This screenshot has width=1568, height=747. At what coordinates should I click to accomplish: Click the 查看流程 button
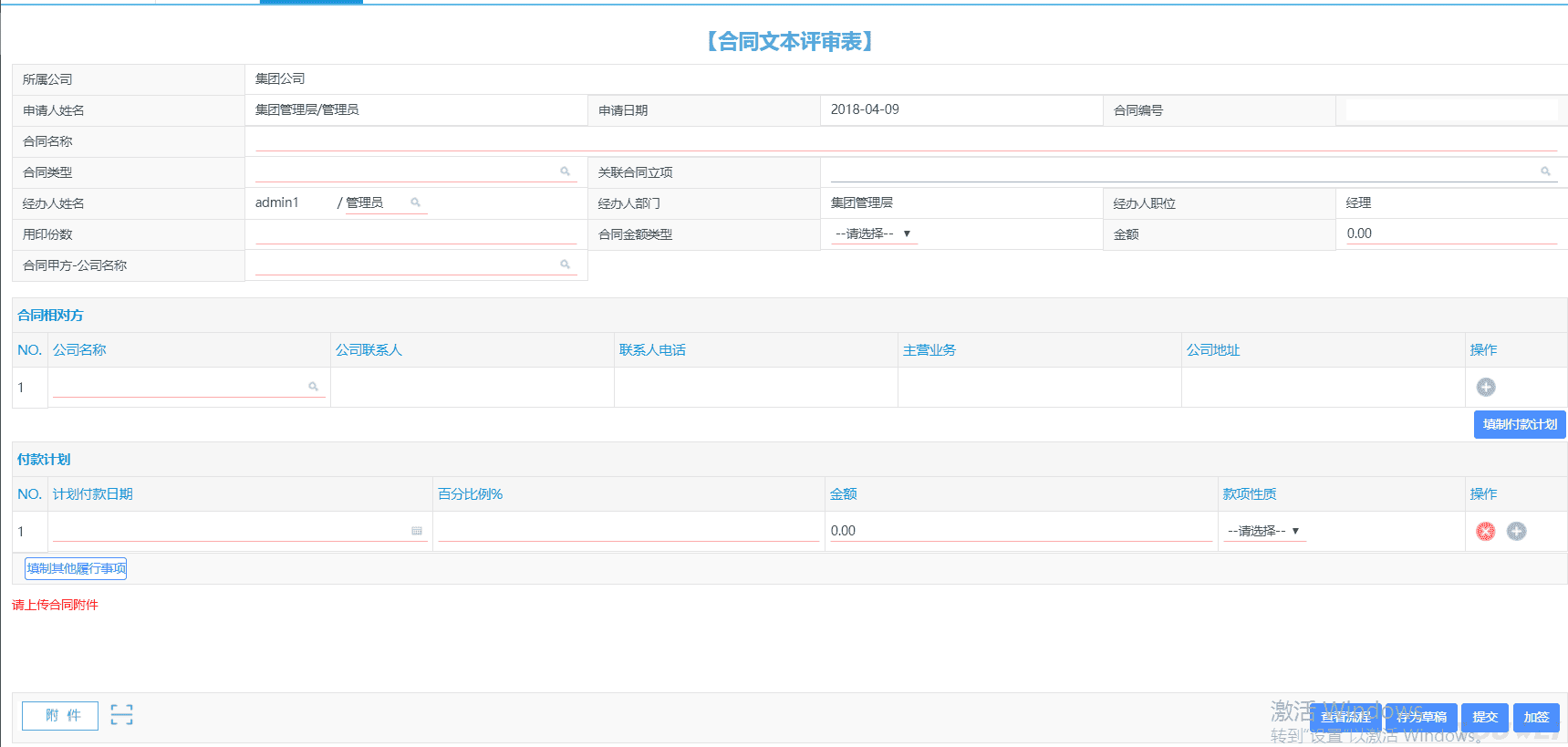tap(1345, 718)
